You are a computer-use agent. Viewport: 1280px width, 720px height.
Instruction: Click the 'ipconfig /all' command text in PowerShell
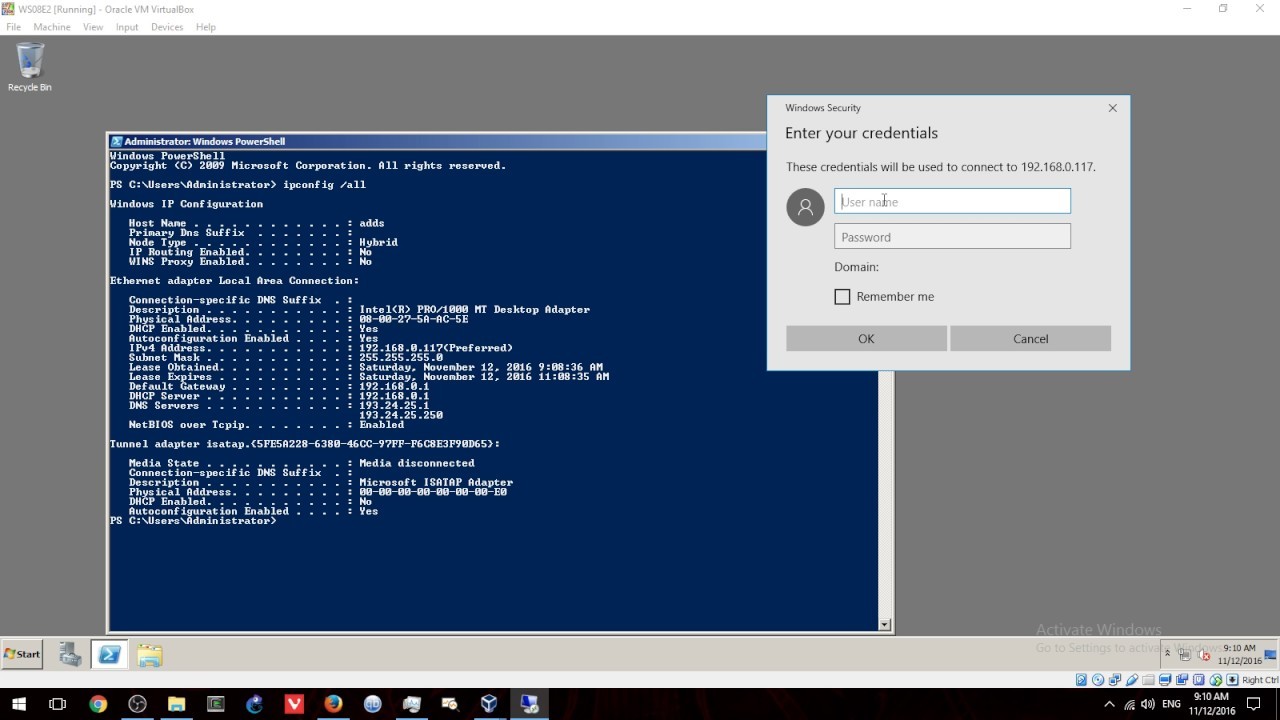[324, 185]
